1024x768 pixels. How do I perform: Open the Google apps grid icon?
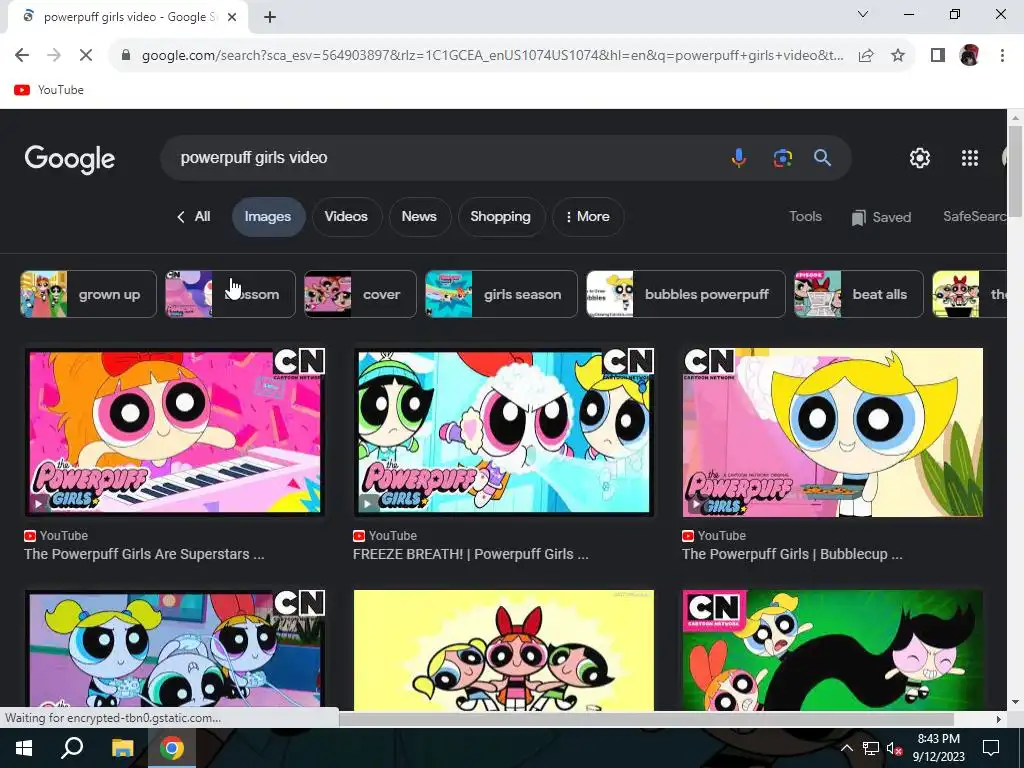point(970,158)
